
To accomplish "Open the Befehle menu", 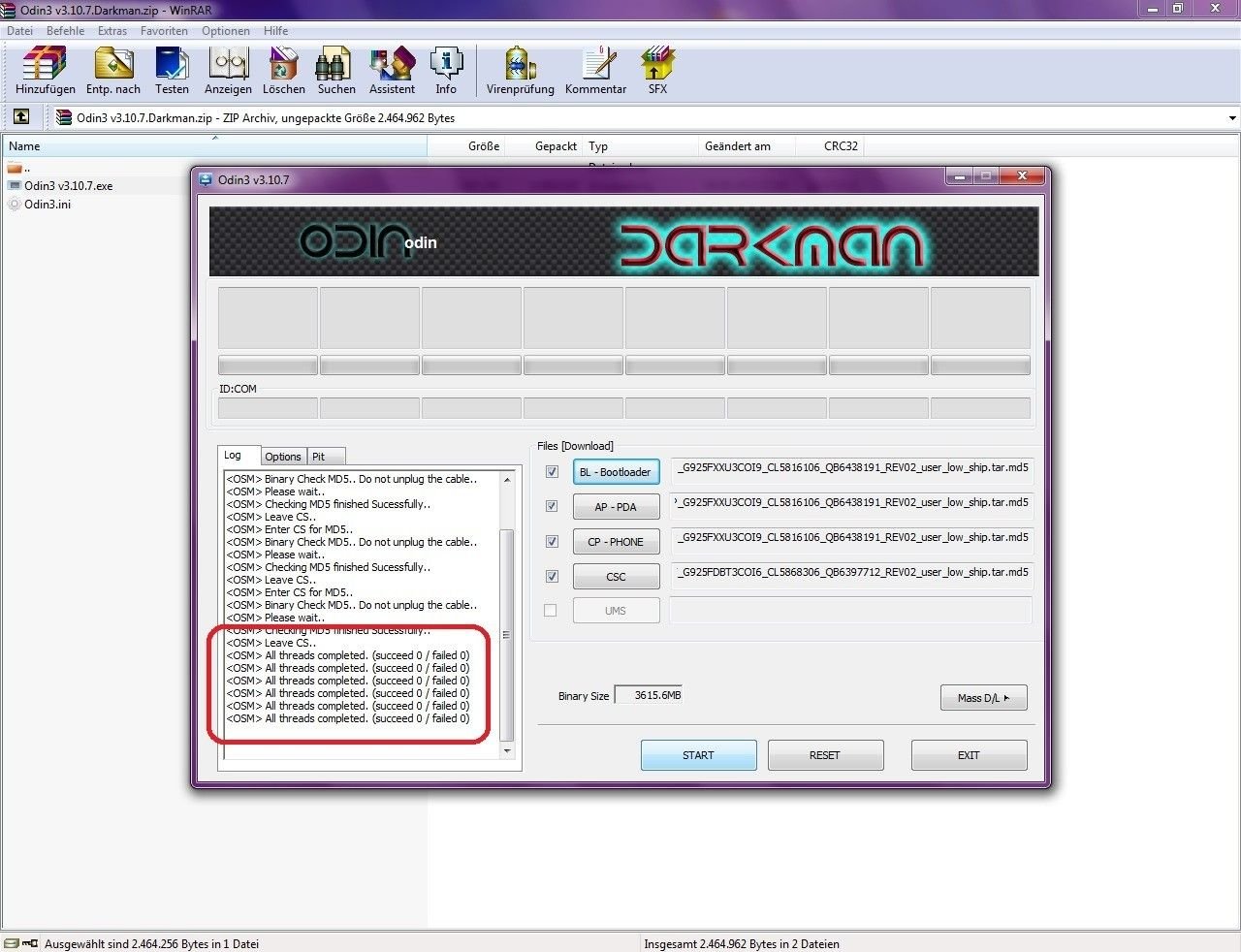I will (x=65, y=31).
